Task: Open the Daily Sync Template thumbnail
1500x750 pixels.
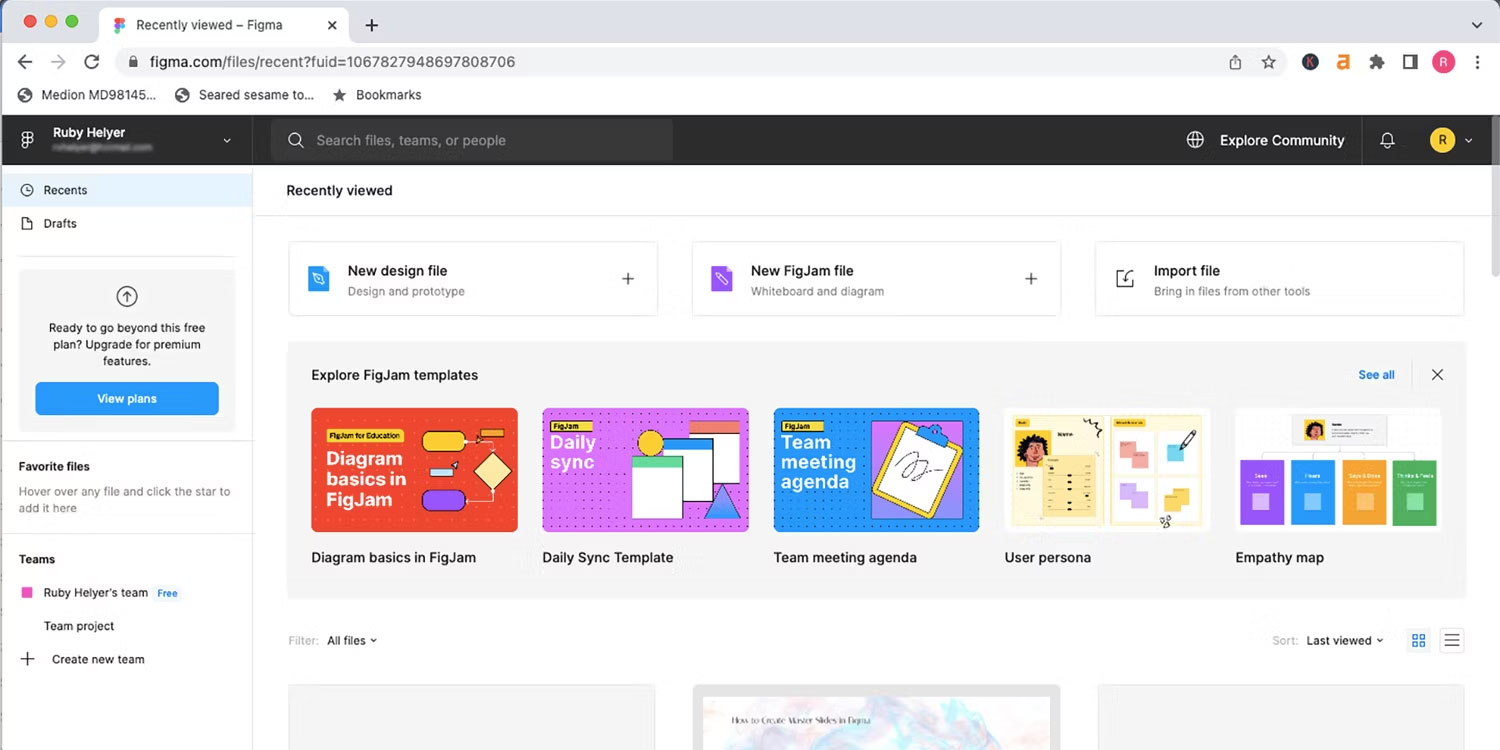Action: (x=645, y=470)
